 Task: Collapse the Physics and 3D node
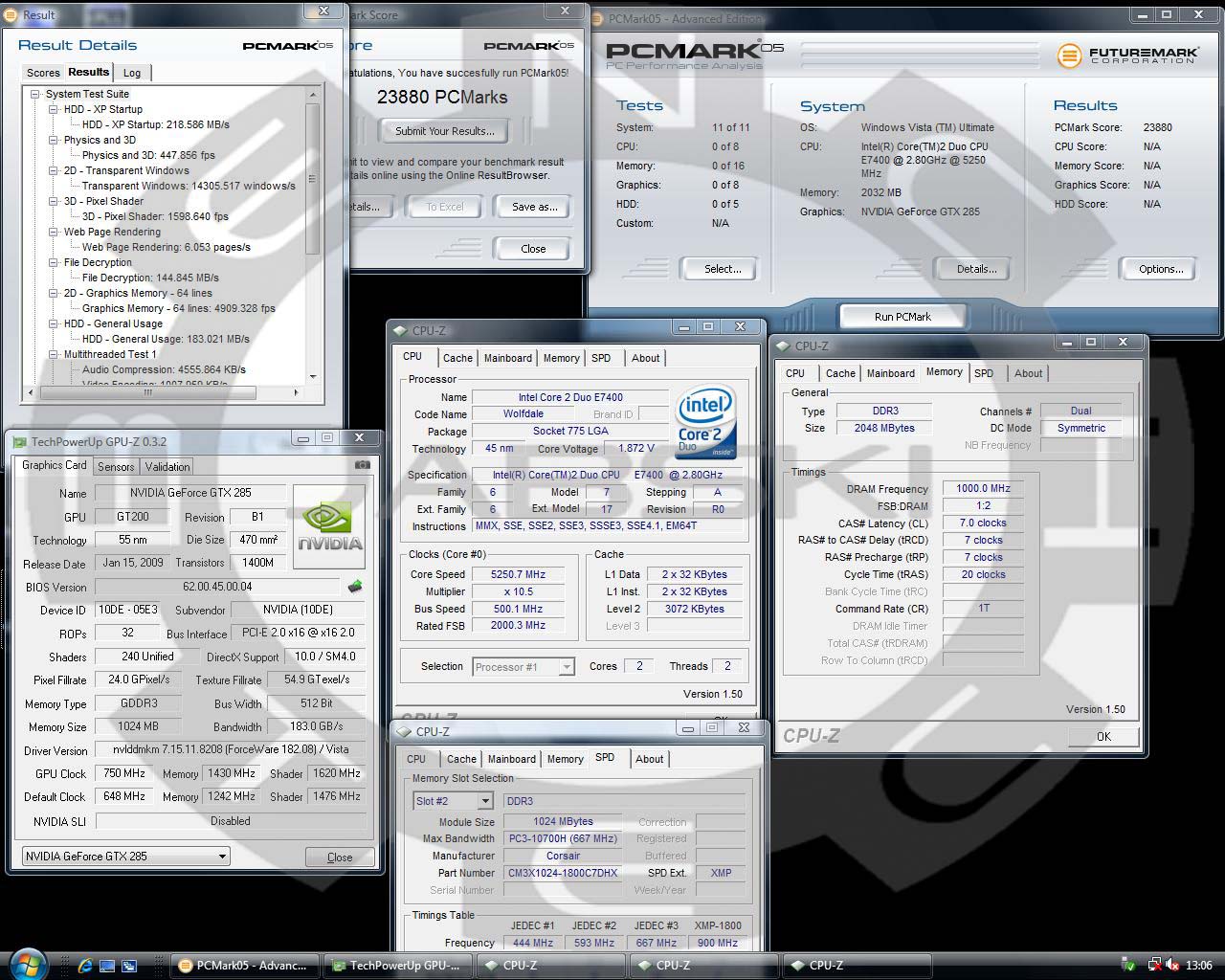pyautogui.click(x=54, y=140)
